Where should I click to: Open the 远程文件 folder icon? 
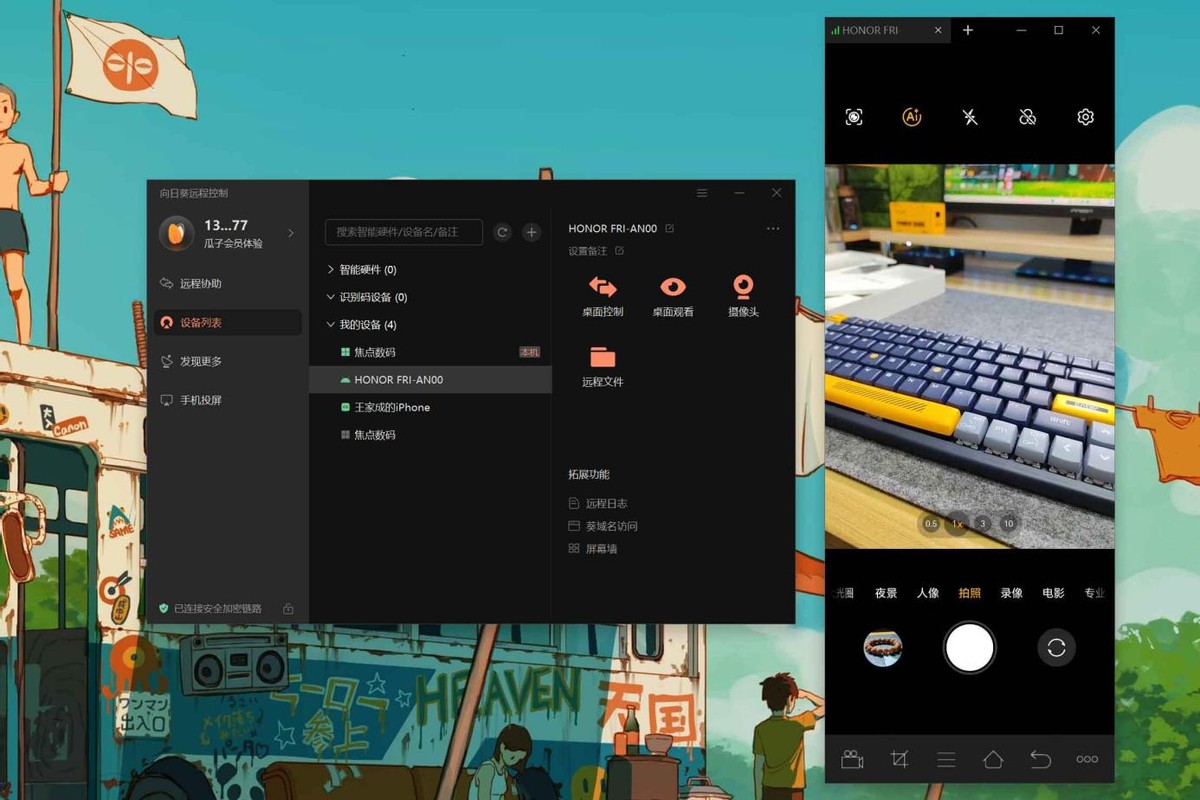pyautogui.click(x=602, y=358)
